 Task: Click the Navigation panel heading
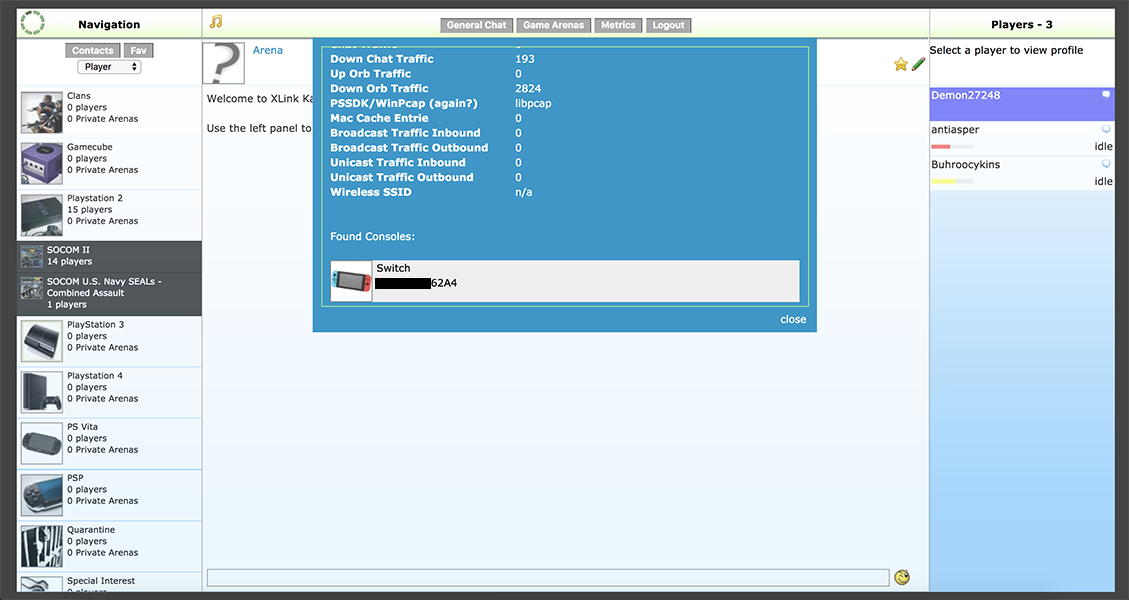tap(109, 24)
